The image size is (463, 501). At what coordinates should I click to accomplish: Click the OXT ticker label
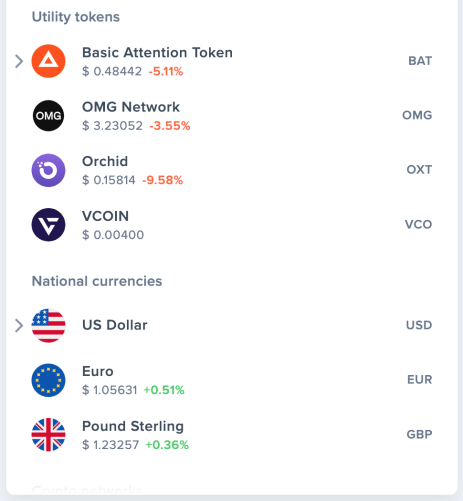pyautogui.click(x=419, y=170)
